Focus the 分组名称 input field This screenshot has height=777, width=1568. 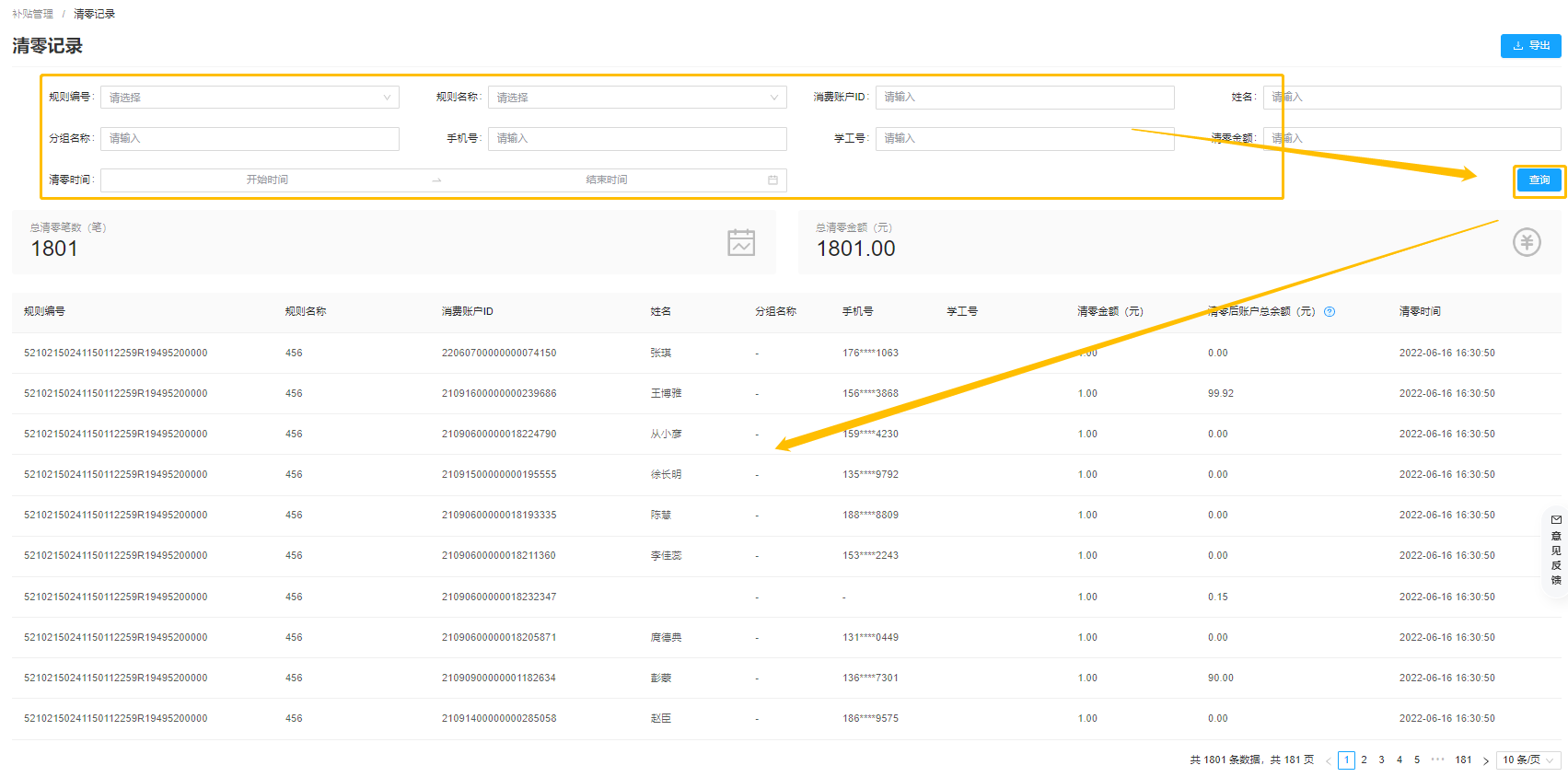[250, 139]
